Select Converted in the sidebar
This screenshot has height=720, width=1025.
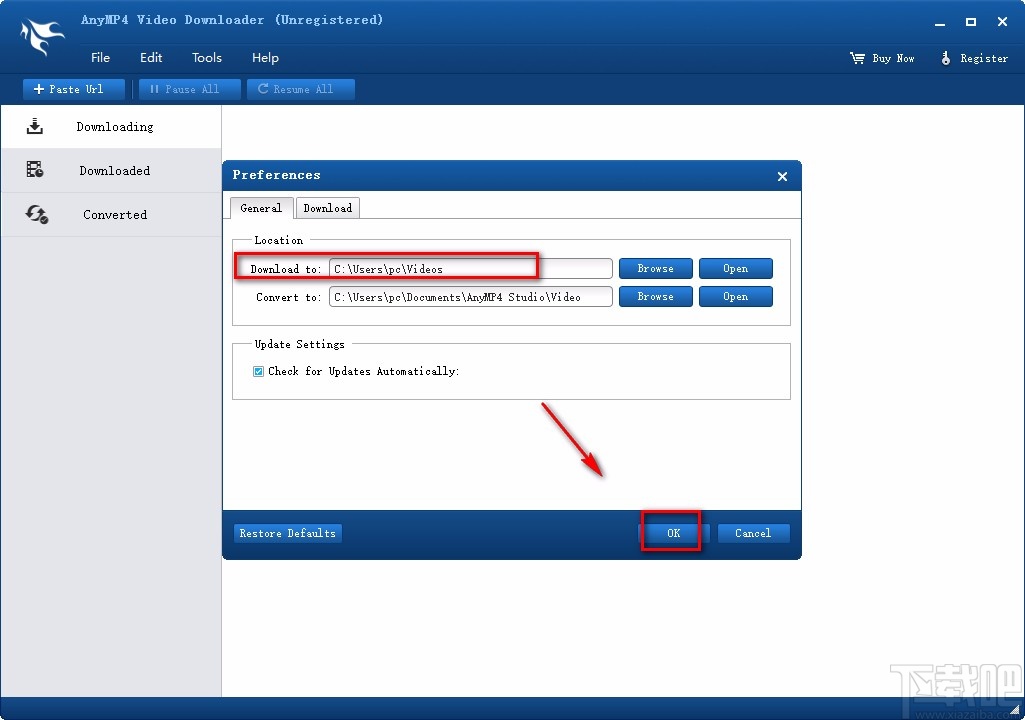111,214
